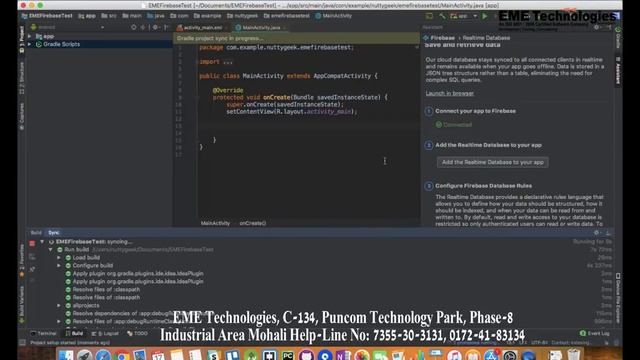Click the collapse all icon in project panel
This screenshot has width=640, height=360.
click(143, 27)
